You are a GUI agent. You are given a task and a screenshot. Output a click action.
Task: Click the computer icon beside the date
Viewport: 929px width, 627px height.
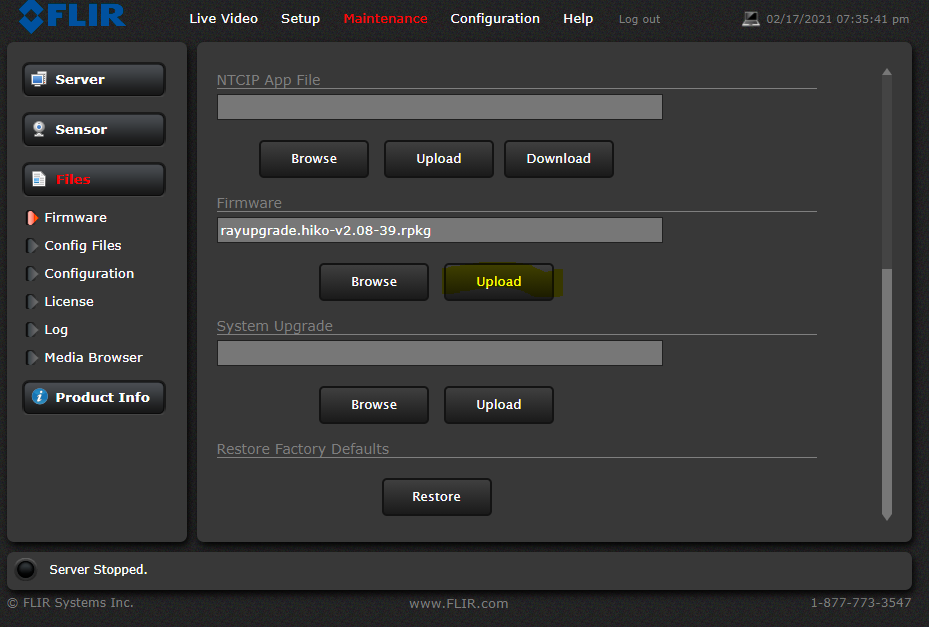click(751, 19)
